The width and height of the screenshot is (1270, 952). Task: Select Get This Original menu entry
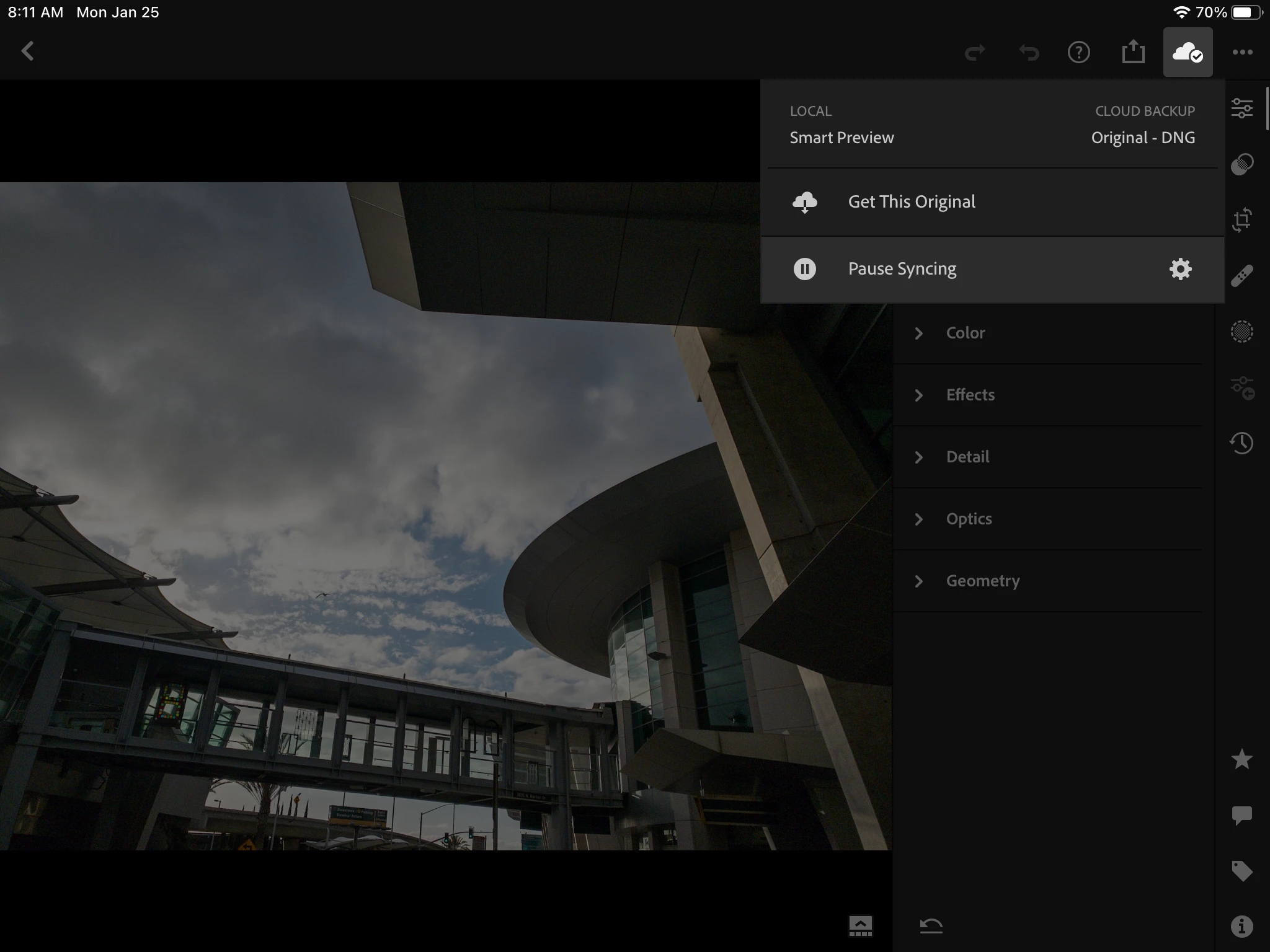pyautogui.click(x=912, y=202)
